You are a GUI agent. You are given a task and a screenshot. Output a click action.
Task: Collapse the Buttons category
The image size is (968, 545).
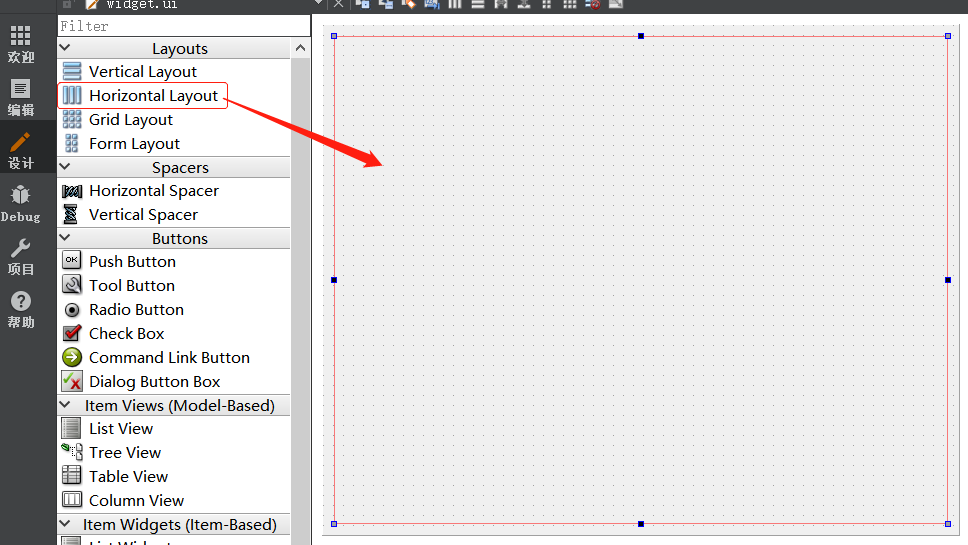click(x=65, y=238)
